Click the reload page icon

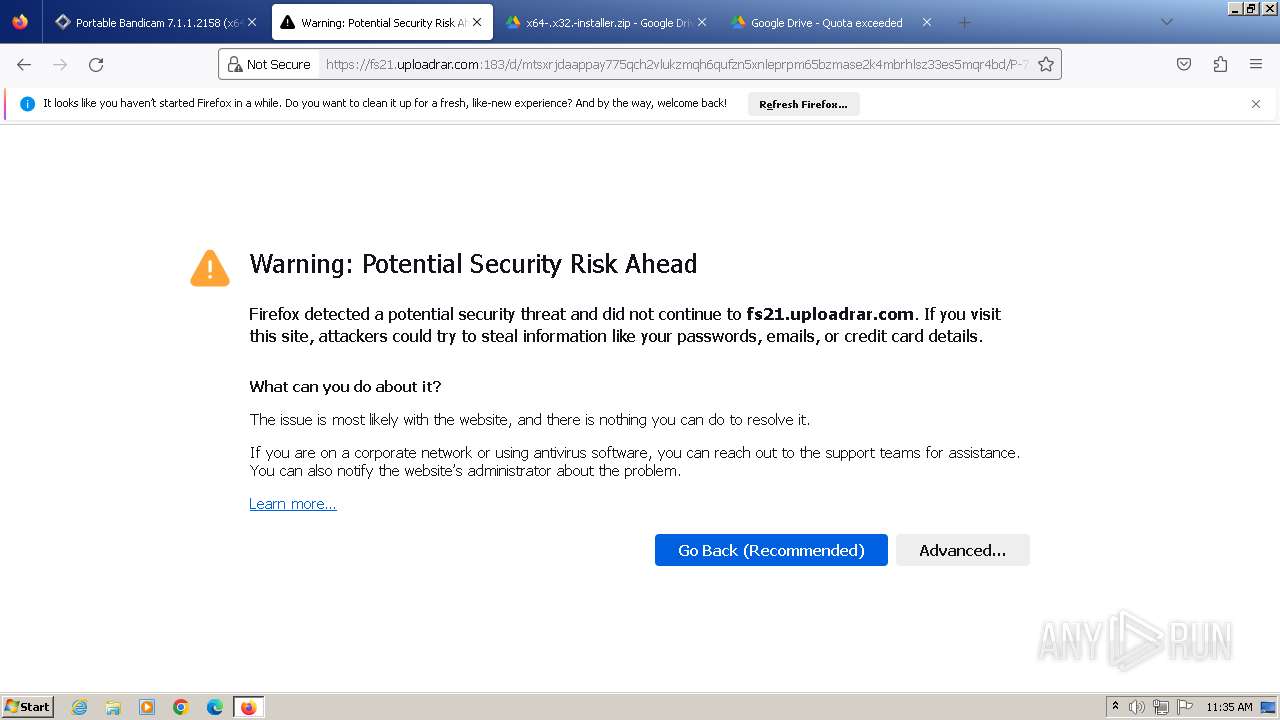click(96, 65)
